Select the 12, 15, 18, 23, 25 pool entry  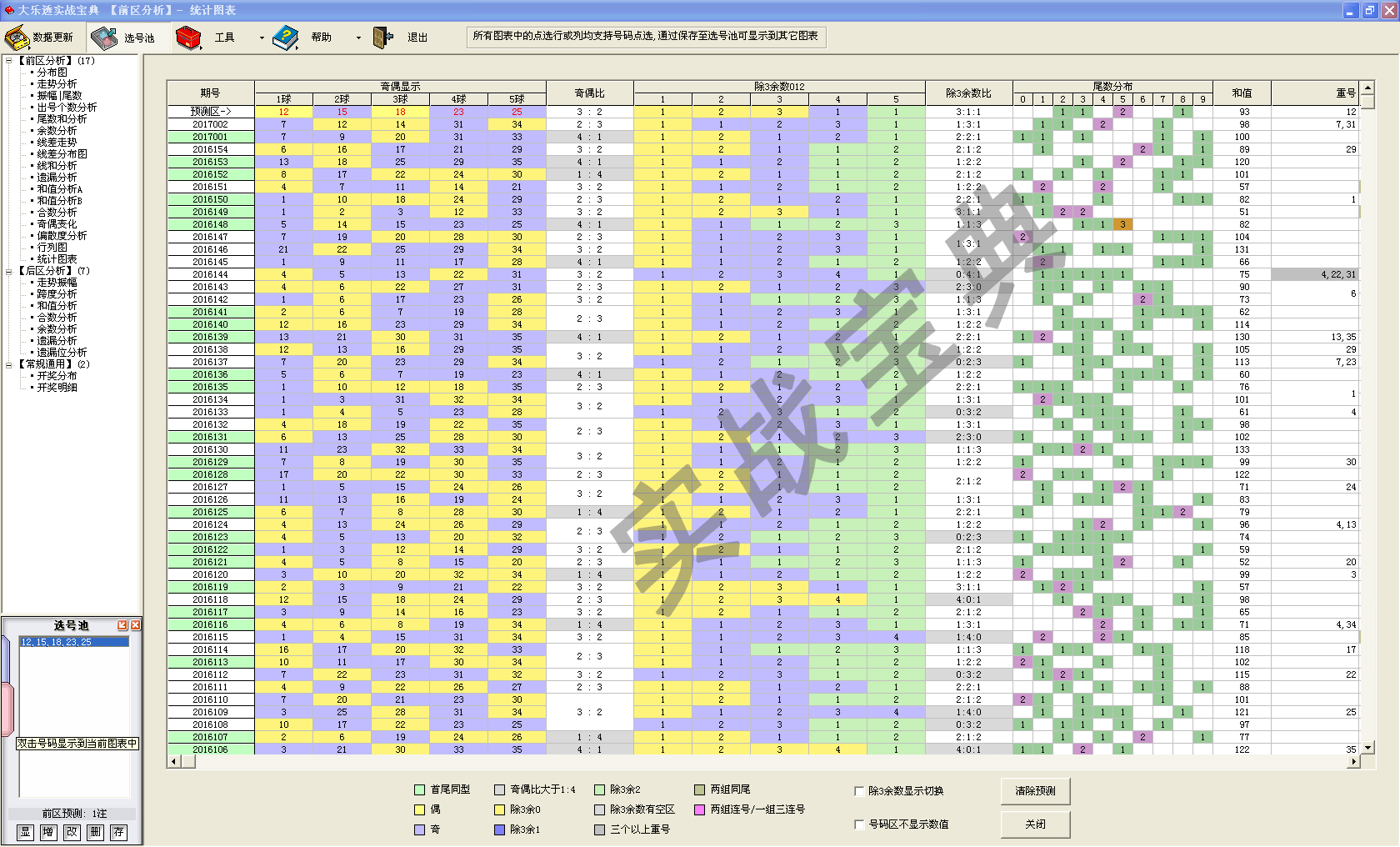[x=74, y=642]
